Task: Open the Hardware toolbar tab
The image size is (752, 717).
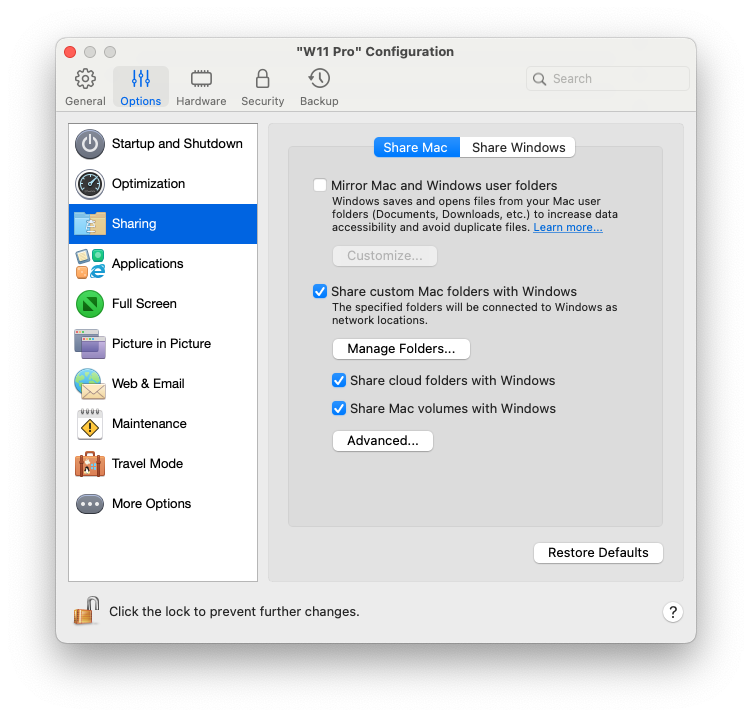Action: [201, 87]
